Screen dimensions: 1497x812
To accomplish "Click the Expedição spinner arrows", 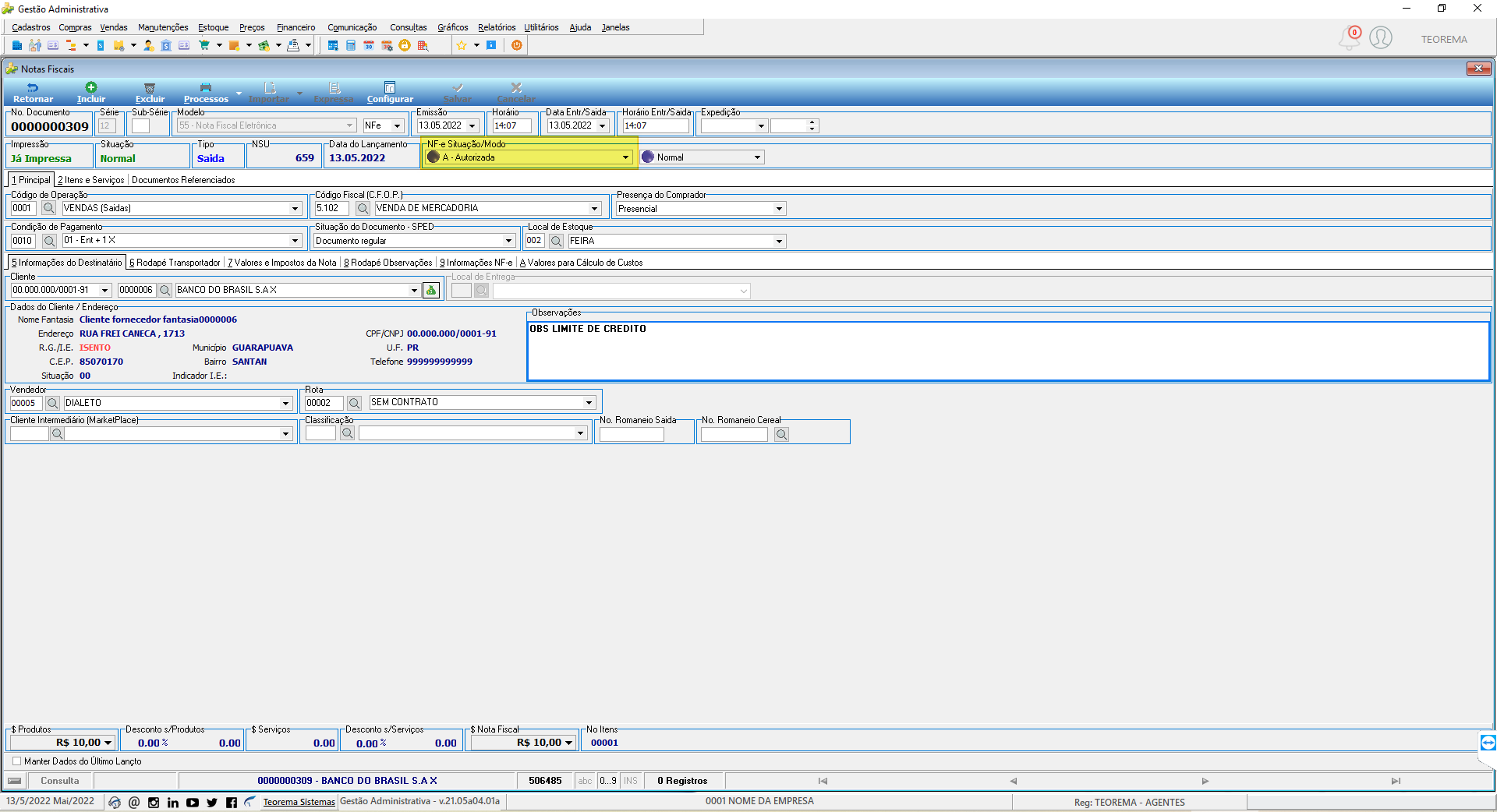I will click(x=812, y=125).
